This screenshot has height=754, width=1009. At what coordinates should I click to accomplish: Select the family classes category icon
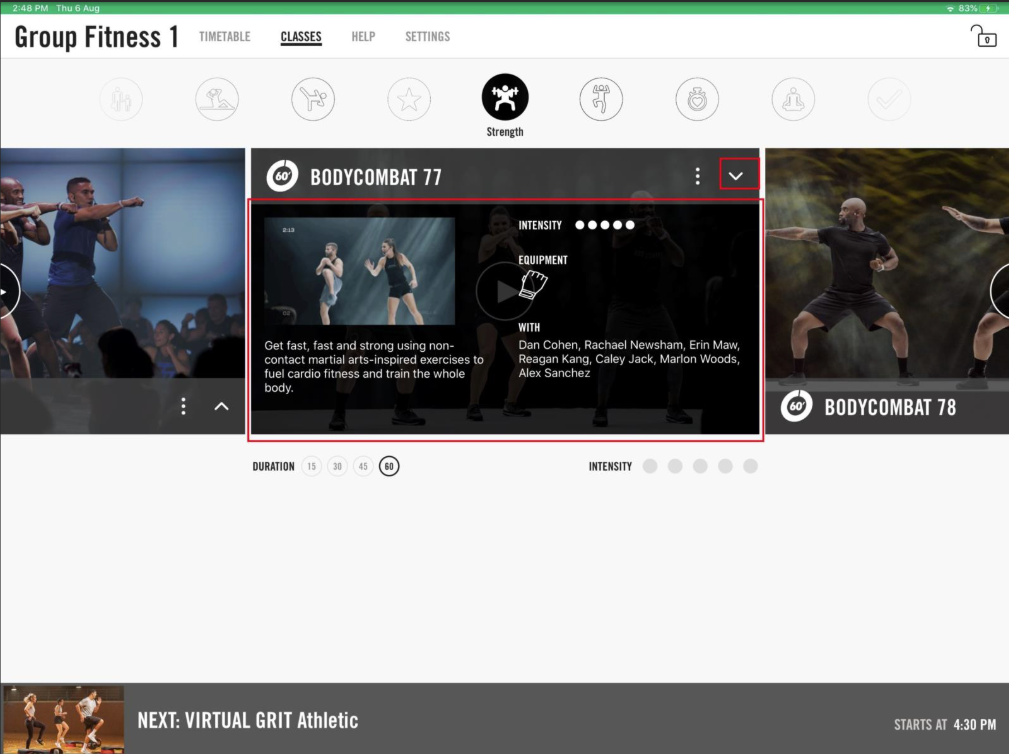pos(121,100)
